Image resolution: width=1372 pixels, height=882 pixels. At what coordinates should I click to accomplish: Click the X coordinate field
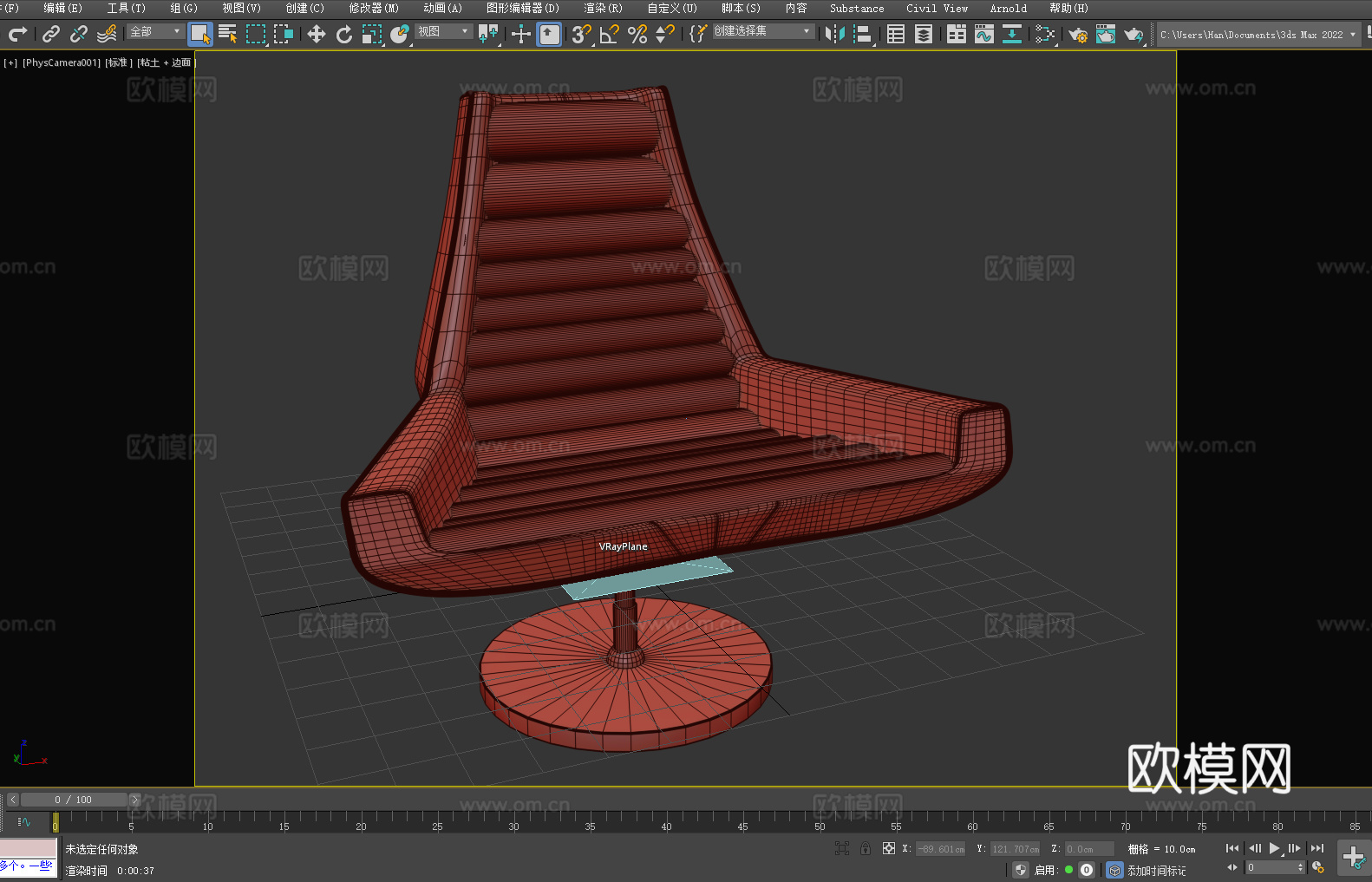941,849
